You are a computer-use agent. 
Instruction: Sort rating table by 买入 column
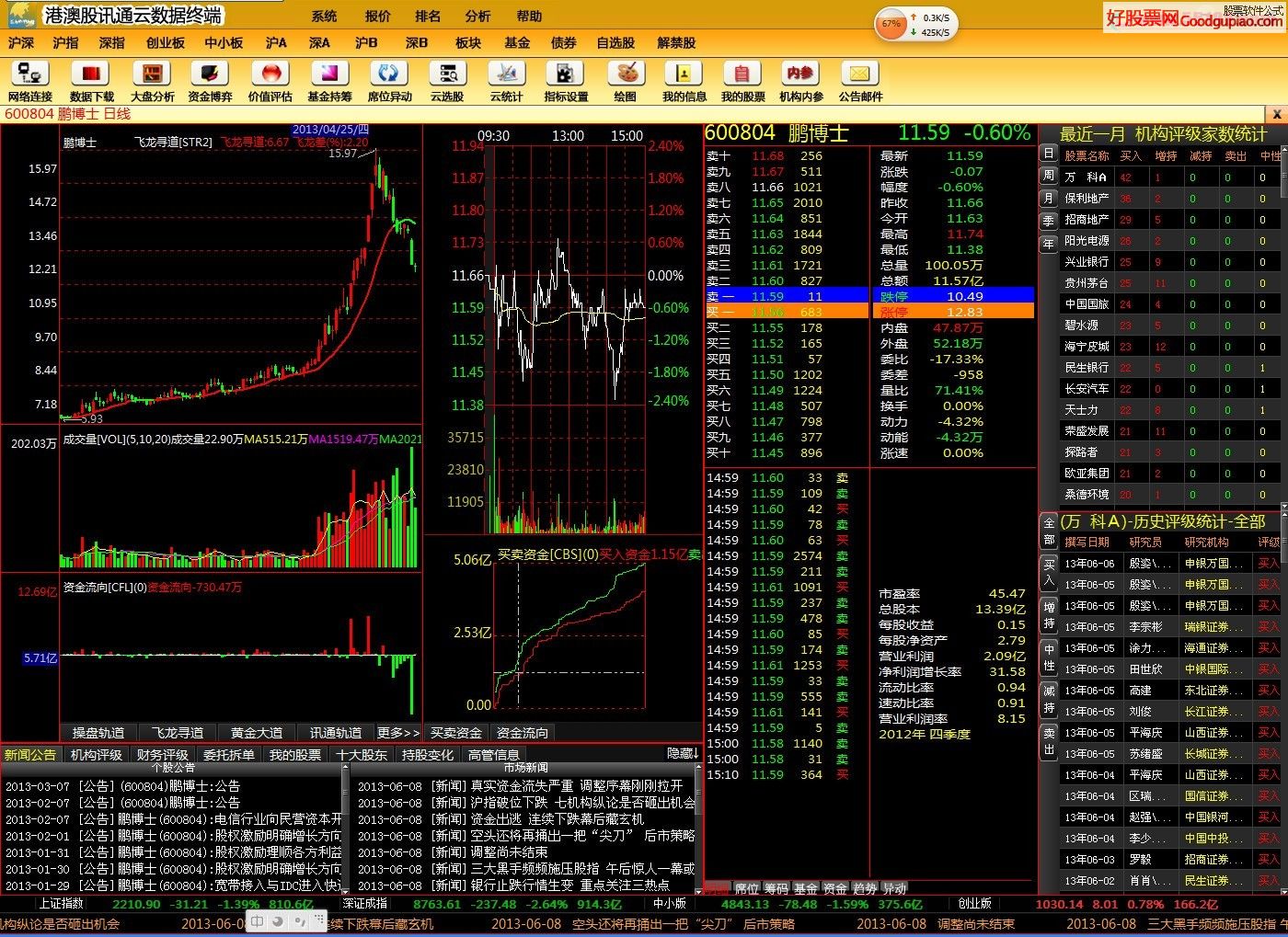[x=1131, y=156]
